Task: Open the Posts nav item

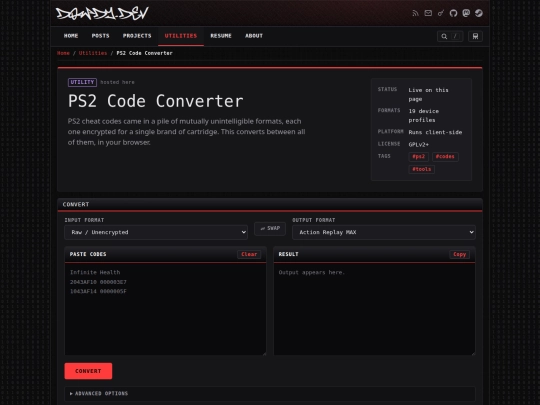Action: click(101, 36)
